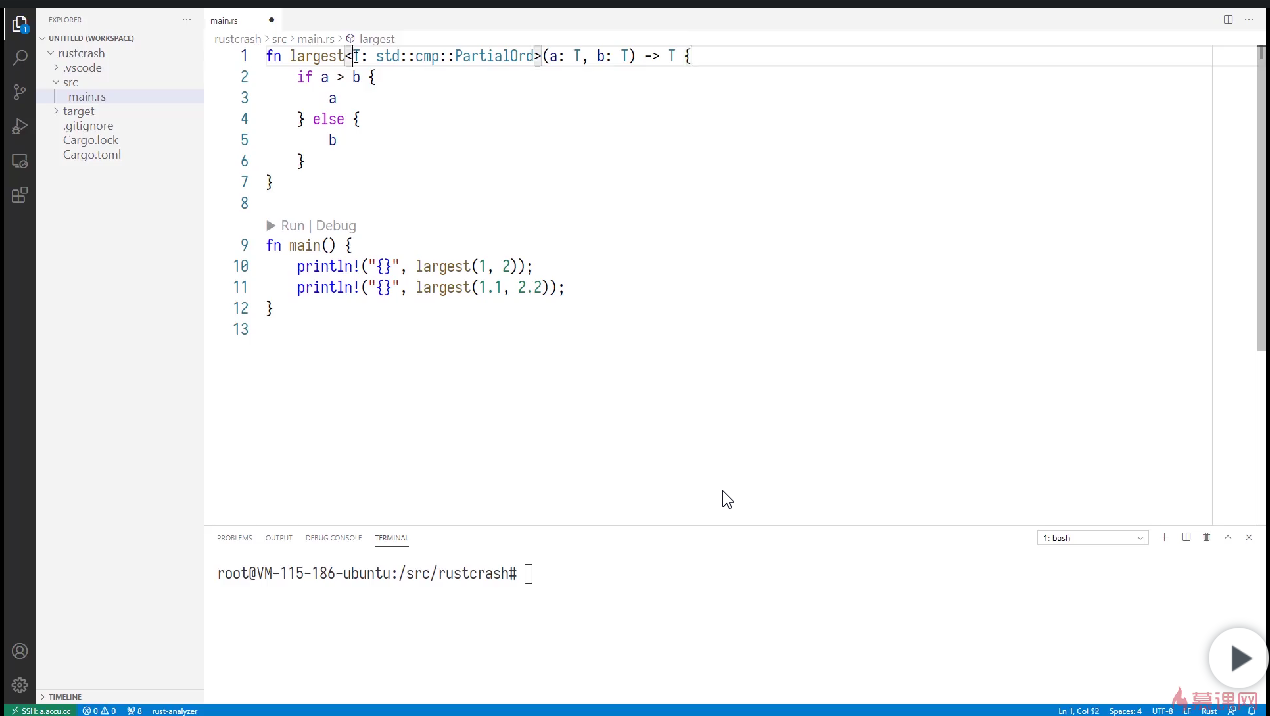Click Ln 1, Col 12 cursor position
The image size is (1270, 716).
[x=1079, y=710]
